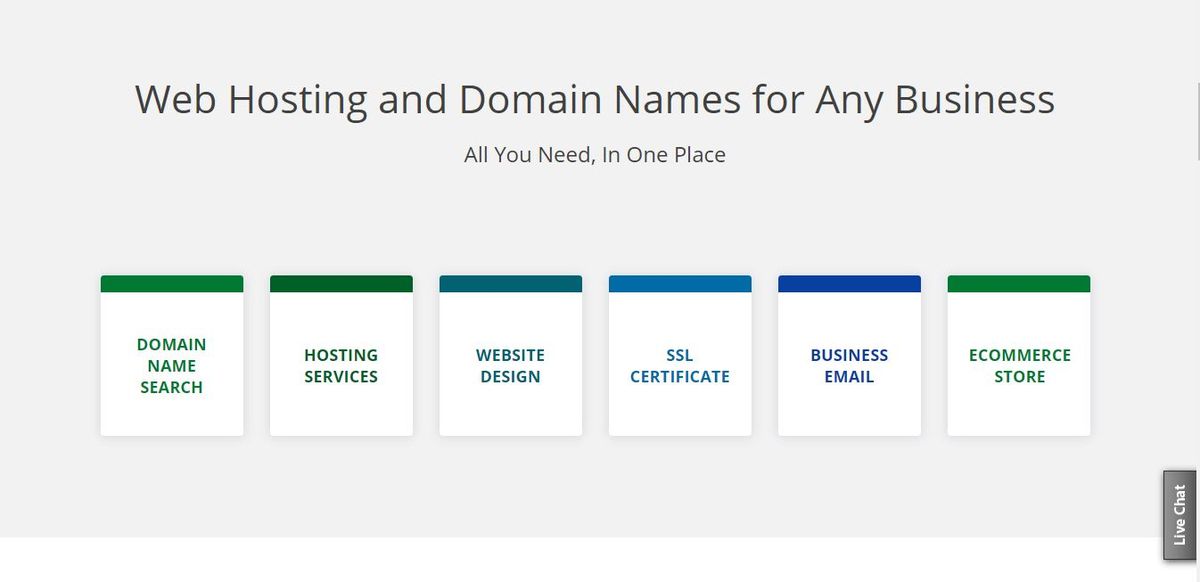Choose the SSL Certificate card
Viewport: 1200px width, 582px height.
click(680, 356)
